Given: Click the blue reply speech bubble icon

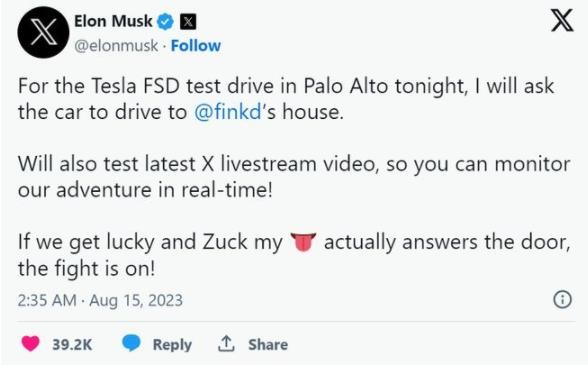Looking at the screenshot, I should click(131, 343).
